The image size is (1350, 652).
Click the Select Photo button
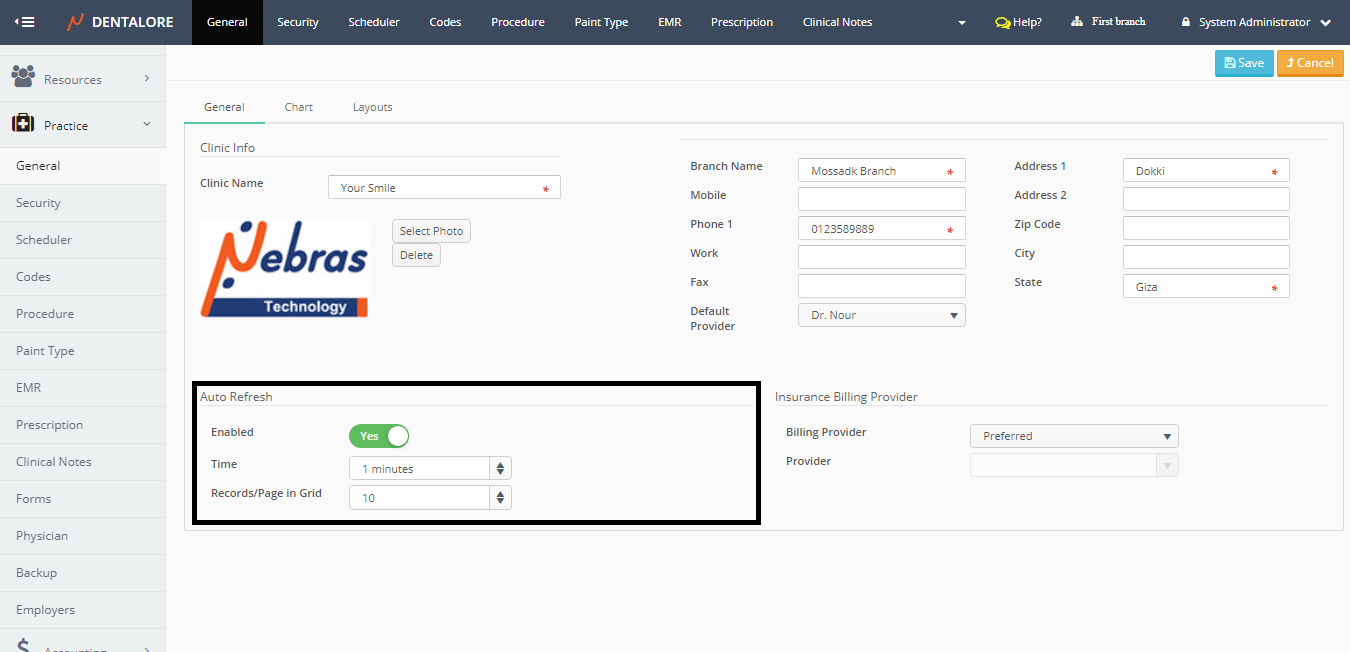click(x=431, y=231)
